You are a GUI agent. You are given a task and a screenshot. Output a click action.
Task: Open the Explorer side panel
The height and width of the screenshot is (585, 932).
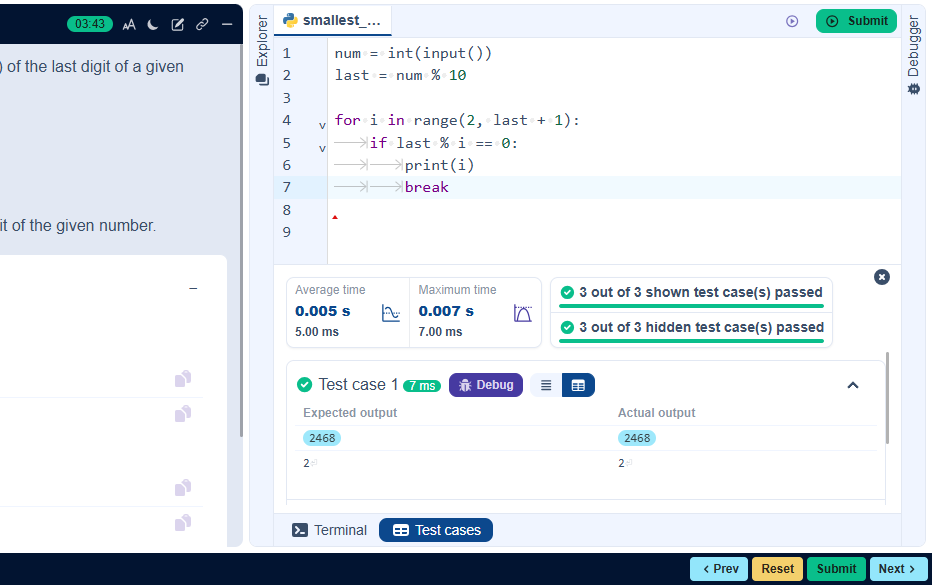point(262,50)
